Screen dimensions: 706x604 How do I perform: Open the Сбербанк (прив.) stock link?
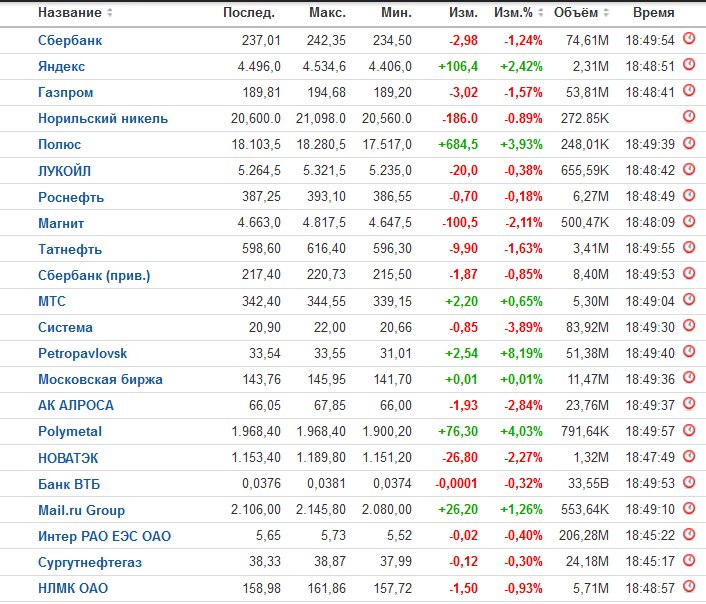click(94, 275)
